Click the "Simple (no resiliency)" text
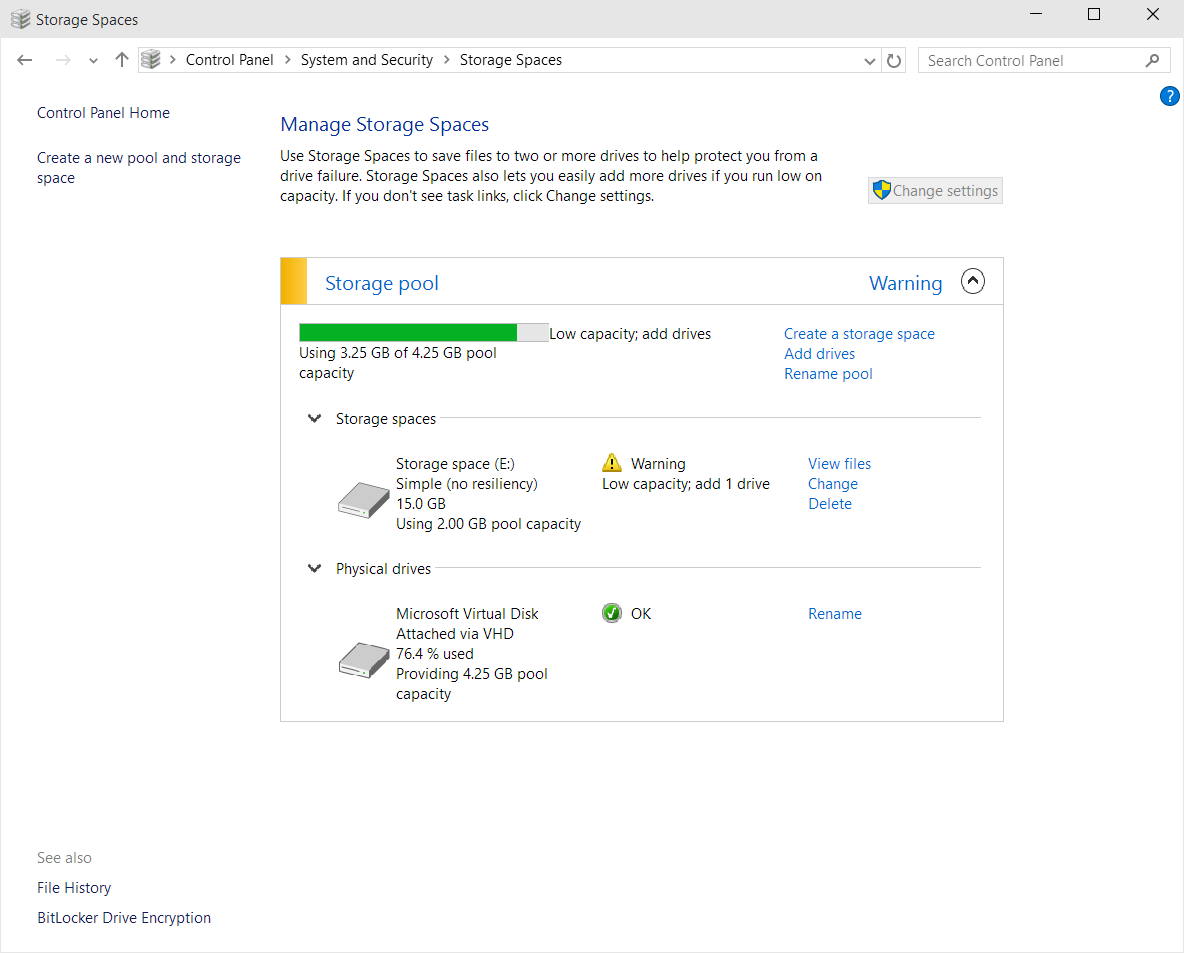 click(467, 483)
